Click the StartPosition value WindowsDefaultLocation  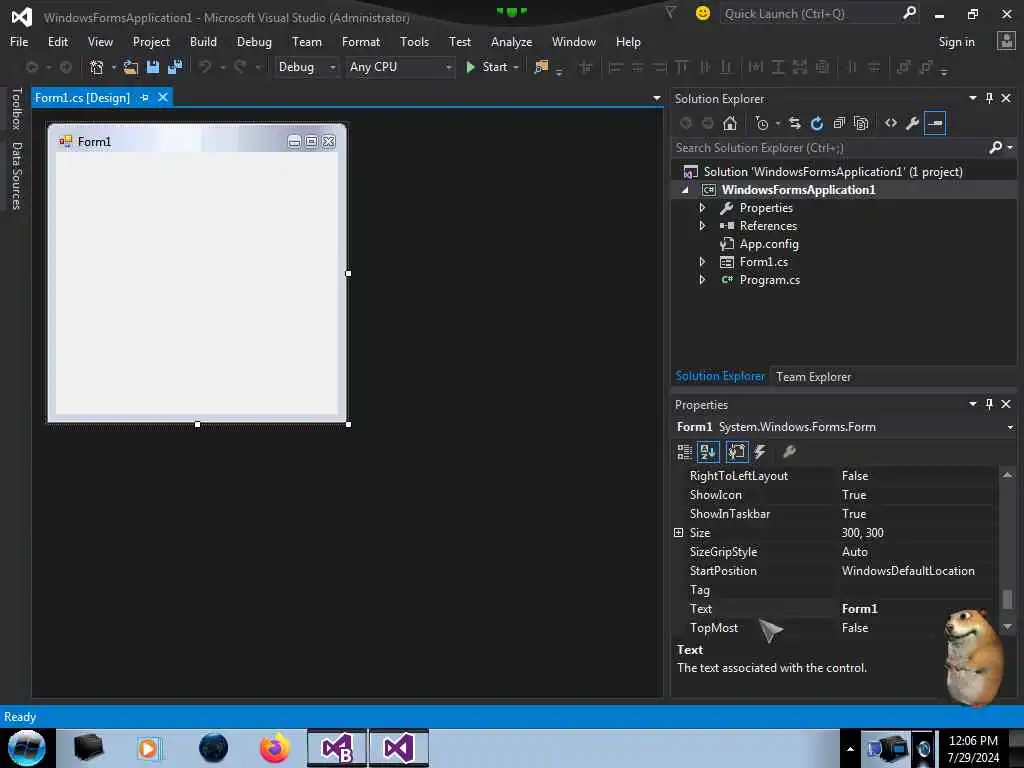[908, 571]
